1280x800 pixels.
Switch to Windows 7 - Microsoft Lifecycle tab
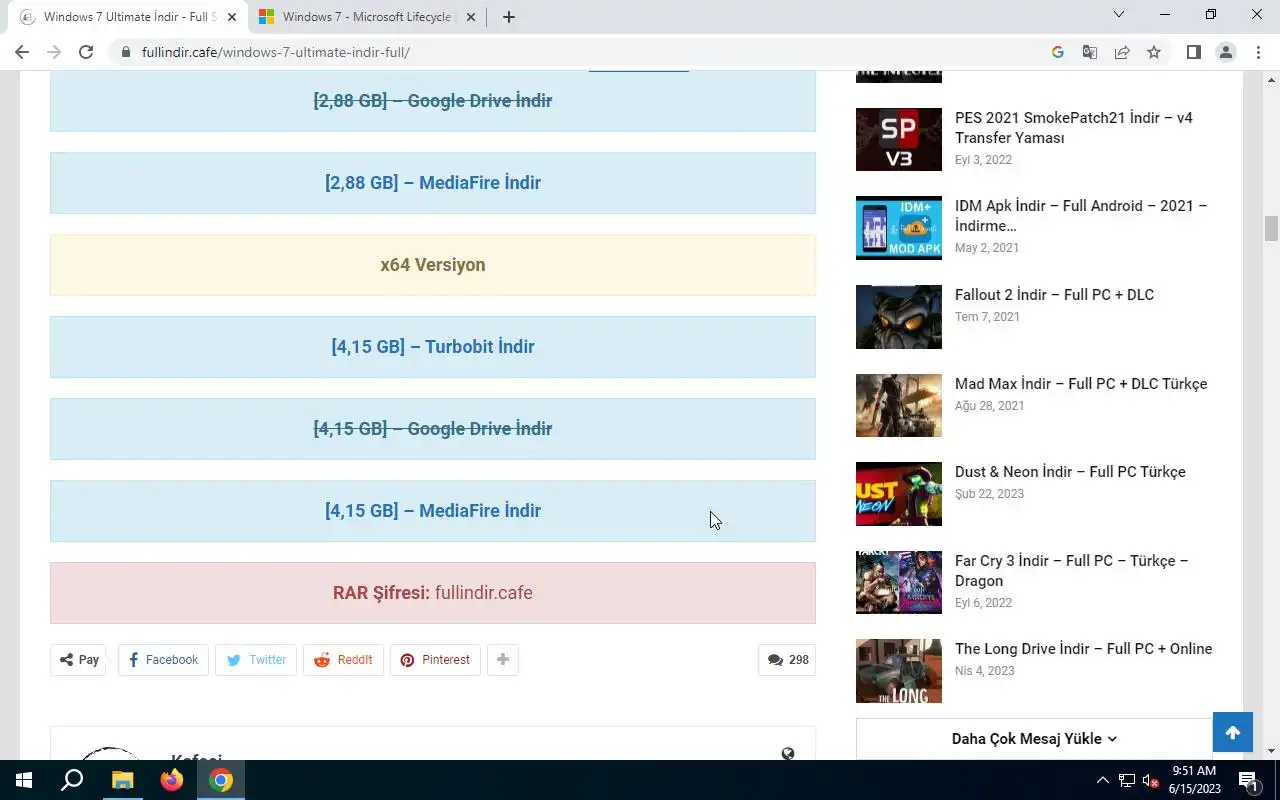click(366, 17)
